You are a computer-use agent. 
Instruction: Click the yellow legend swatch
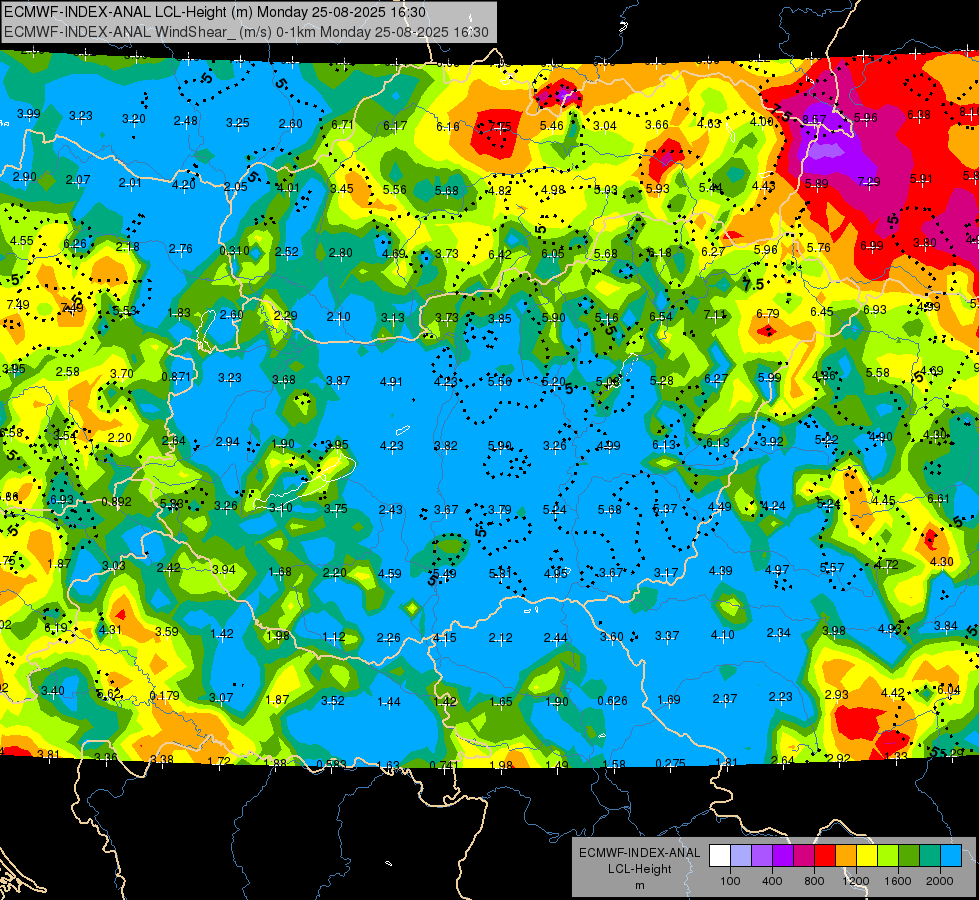(867, 856)
